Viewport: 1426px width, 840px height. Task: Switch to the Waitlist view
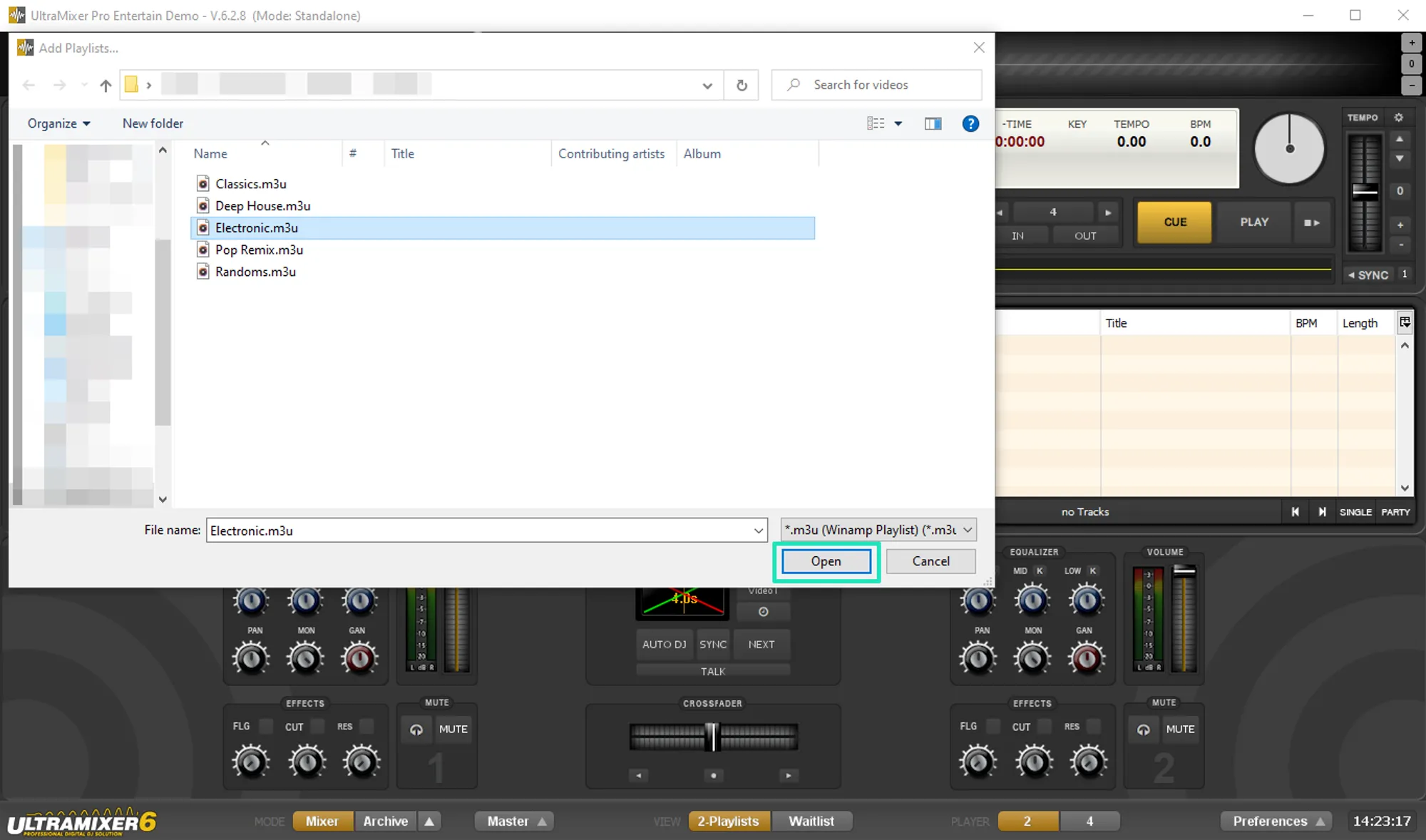[x=811, y=821]
